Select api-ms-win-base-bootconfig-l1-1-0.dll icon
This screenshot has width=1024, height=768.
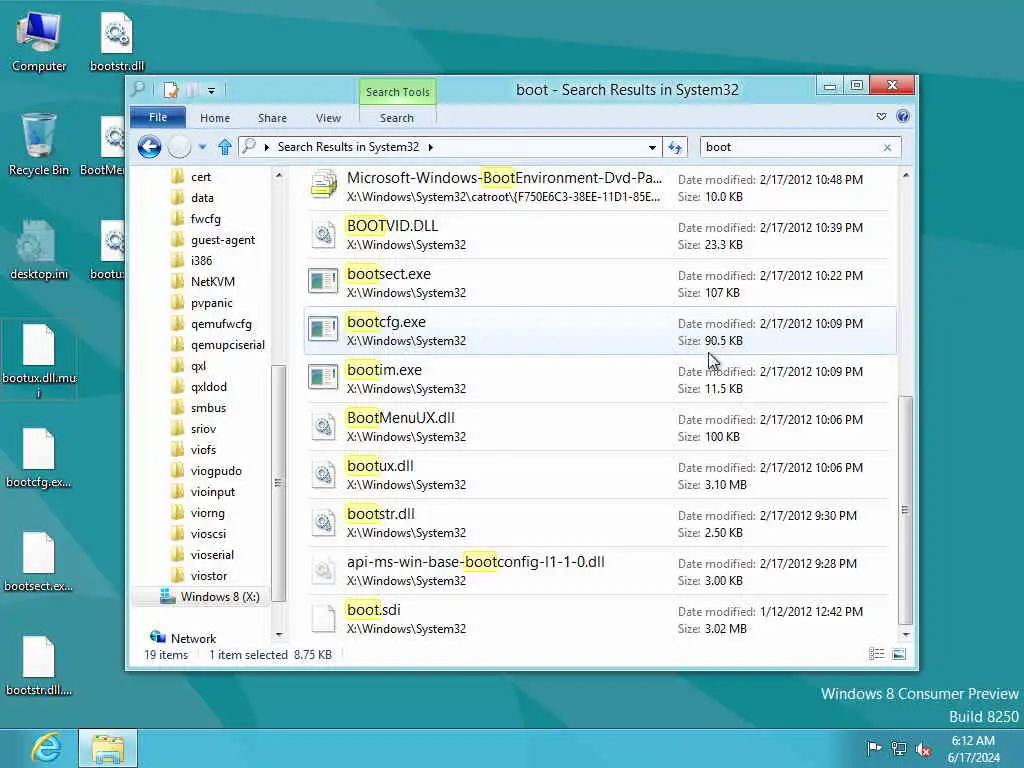click(x=323, y=570)
